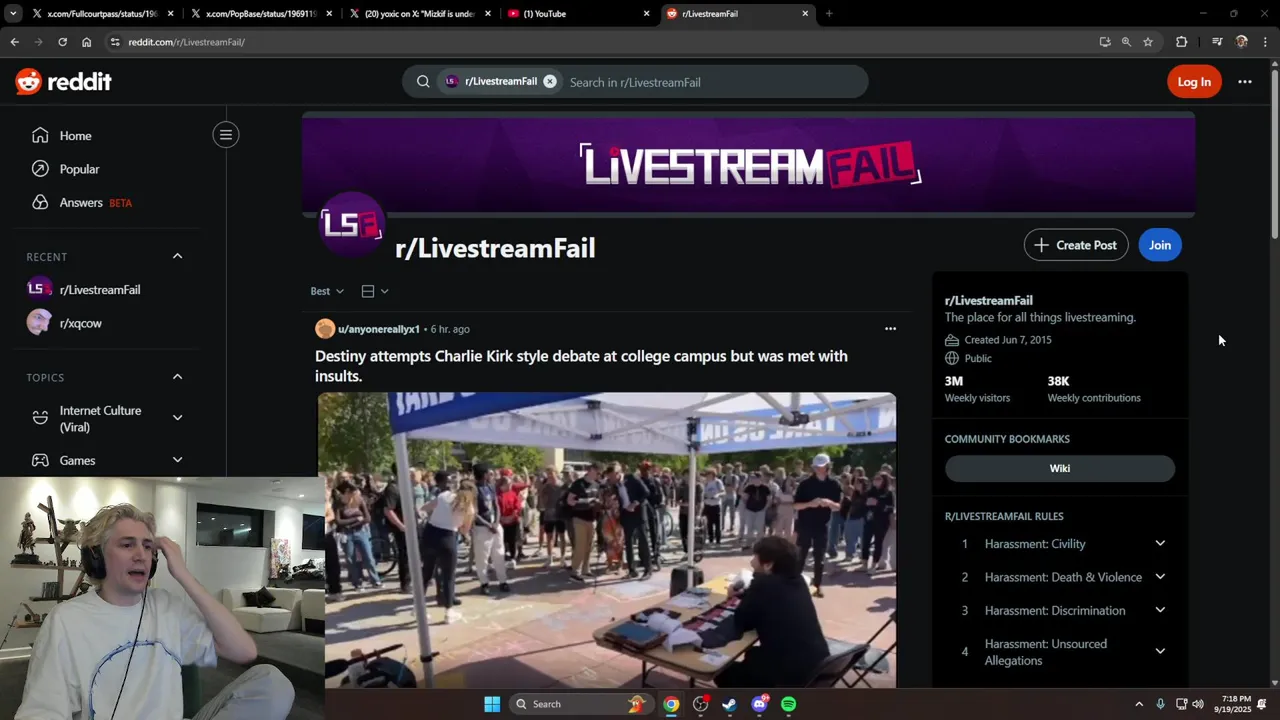Go back in browser history
The image size is (1280, 720).
pos(14,42)
